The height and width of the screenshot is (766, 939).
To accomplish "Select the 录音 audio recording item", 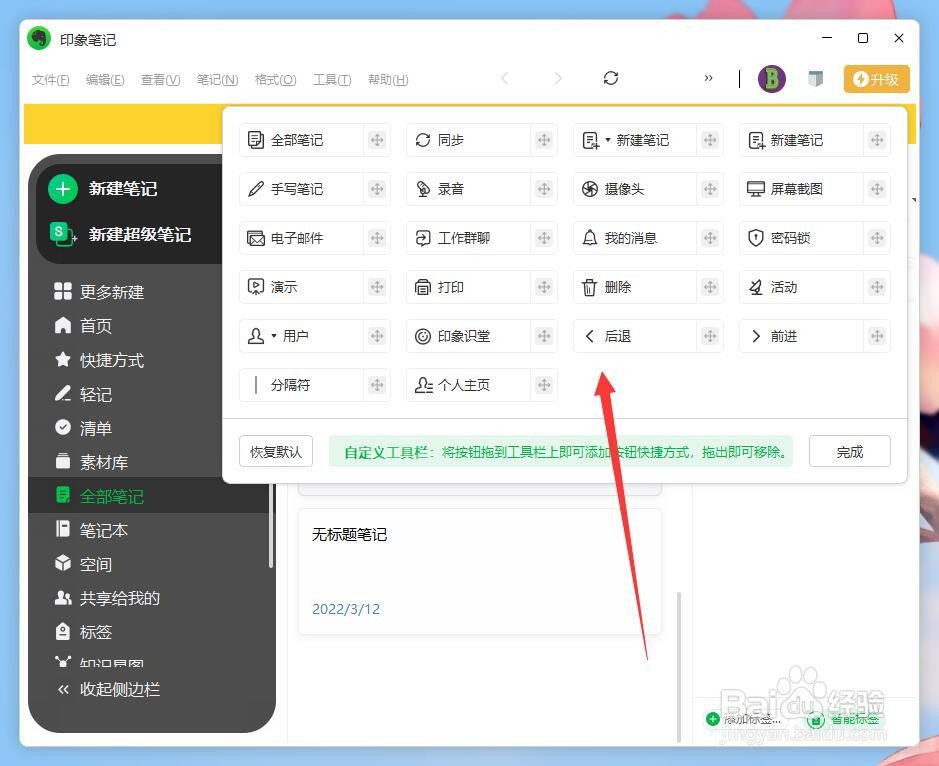I will [x=481, y=189].
